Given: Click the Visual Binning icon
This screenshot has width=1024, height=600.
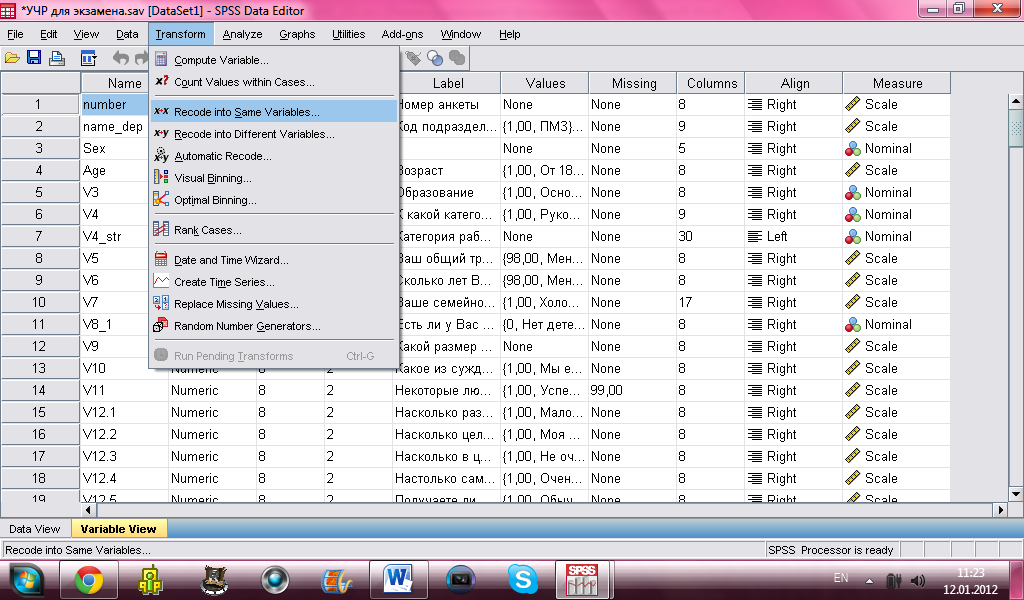Looking at the screenshot, I should point(161,178).
